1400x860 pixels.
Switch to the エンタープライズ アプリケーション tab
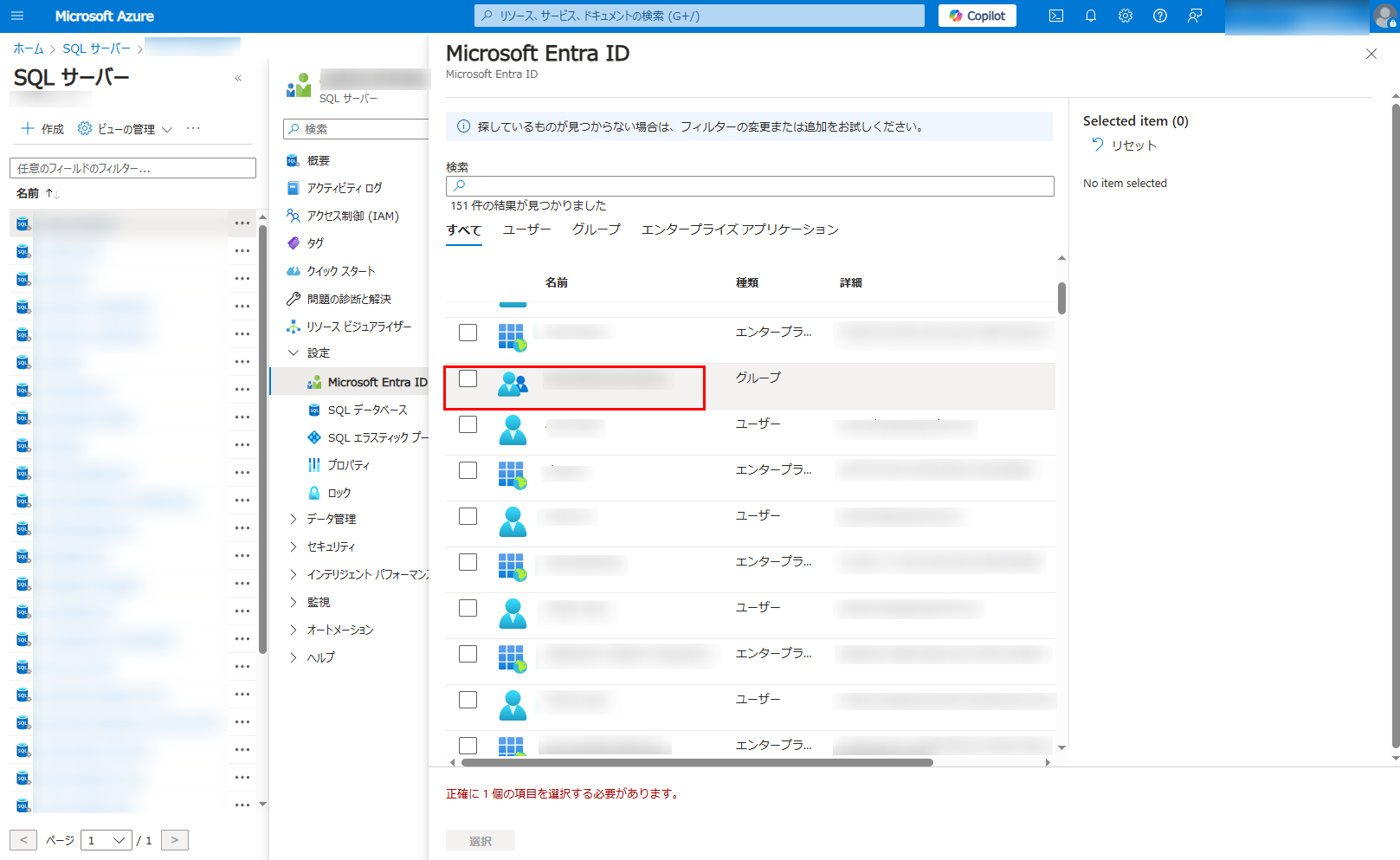(739, 230)
